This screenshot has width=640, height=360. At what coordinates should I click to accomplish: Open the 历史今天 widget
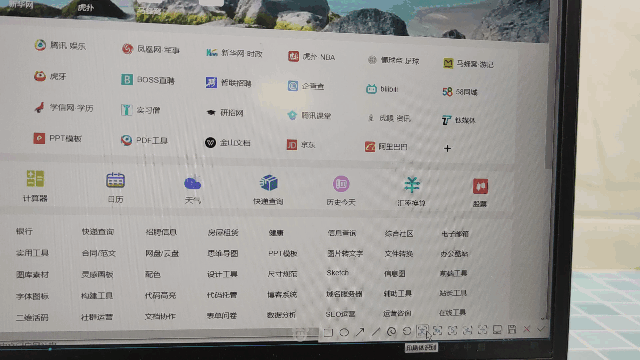(x=341, y=191)
